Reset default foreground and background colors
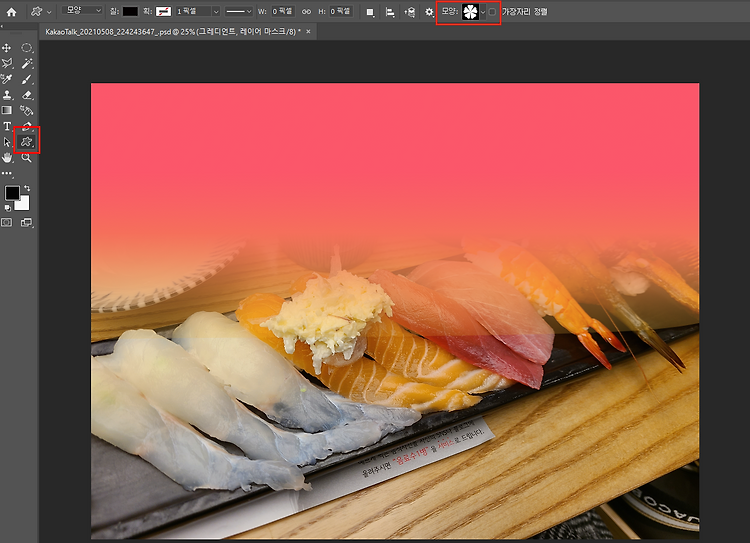This screenshot has height=543, width=750. (x=7, y=208)
